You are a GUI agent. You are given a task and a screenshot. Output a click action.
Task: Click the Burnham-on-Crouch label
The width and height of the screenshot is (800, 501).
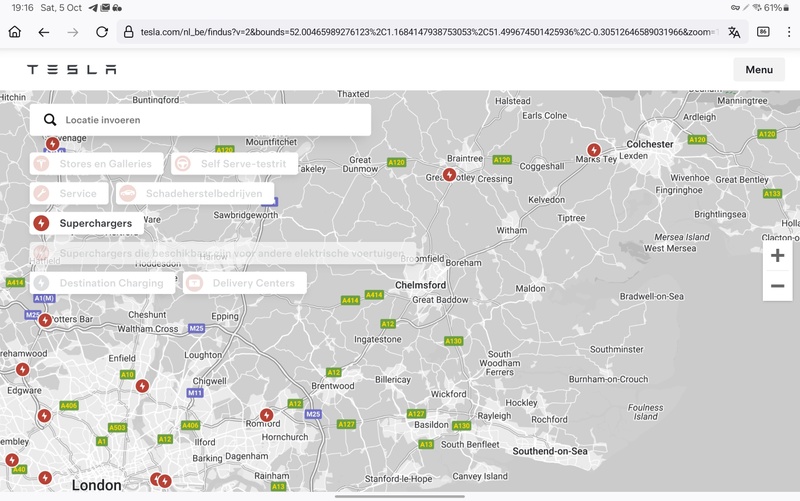click(608, 379)
